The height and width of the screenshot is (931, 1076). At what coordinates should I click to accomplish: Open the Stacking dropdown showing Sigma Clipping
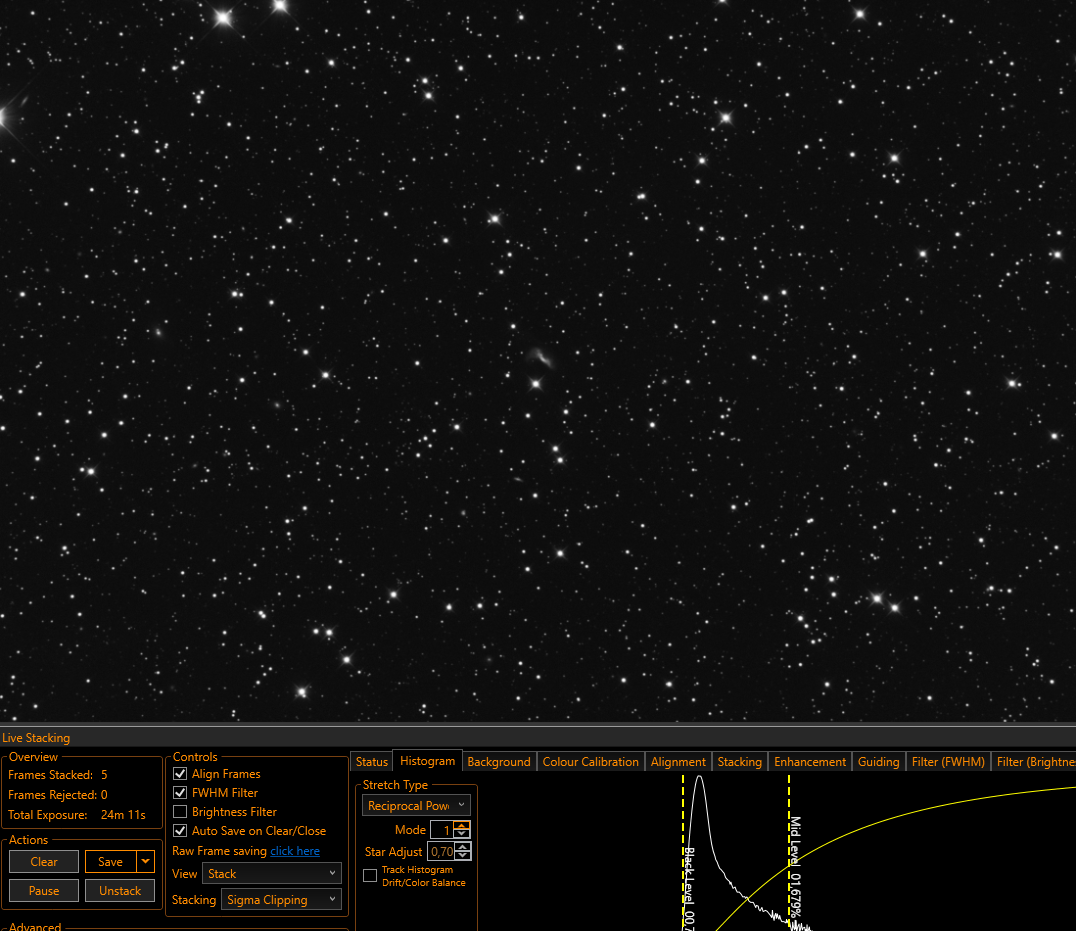(281, 899)
